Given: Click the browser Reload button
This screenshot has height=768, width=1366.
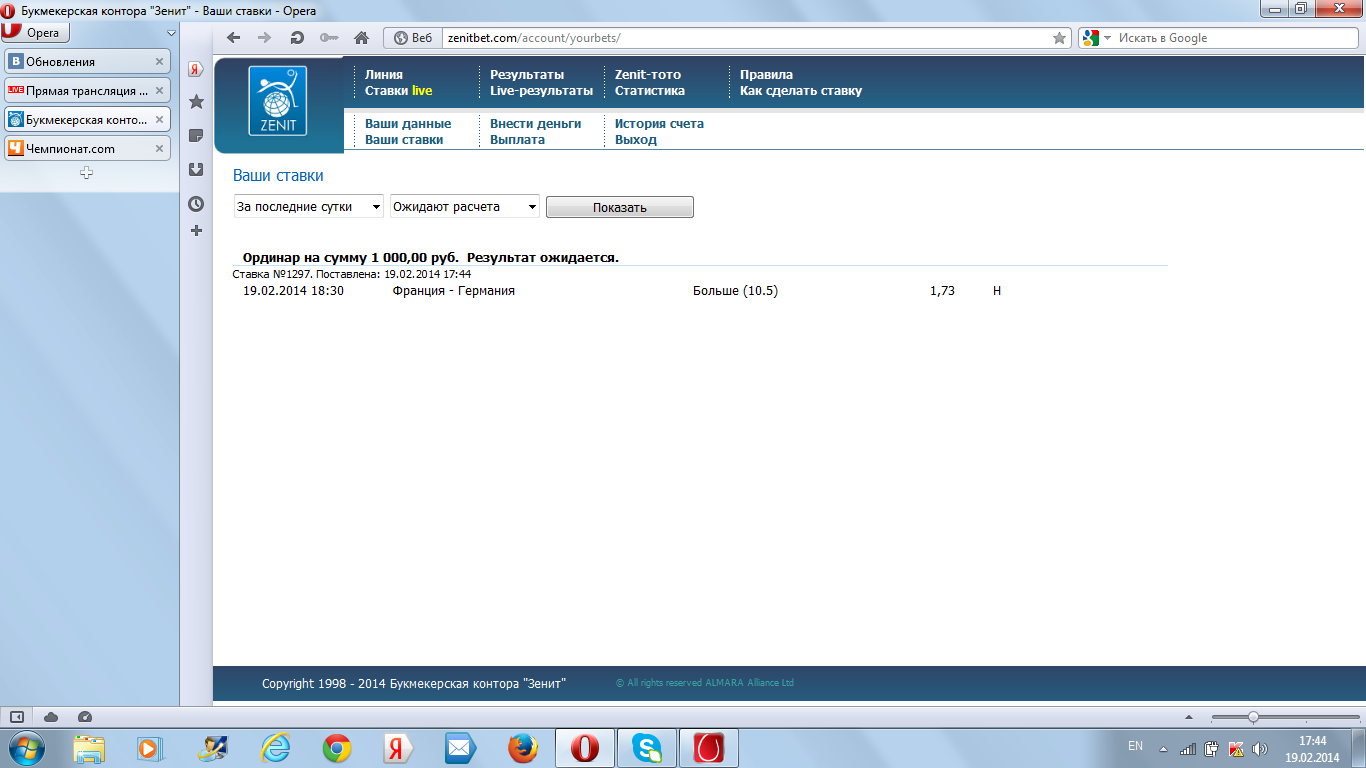Looking at the screenshot, I should coord(297,38).
